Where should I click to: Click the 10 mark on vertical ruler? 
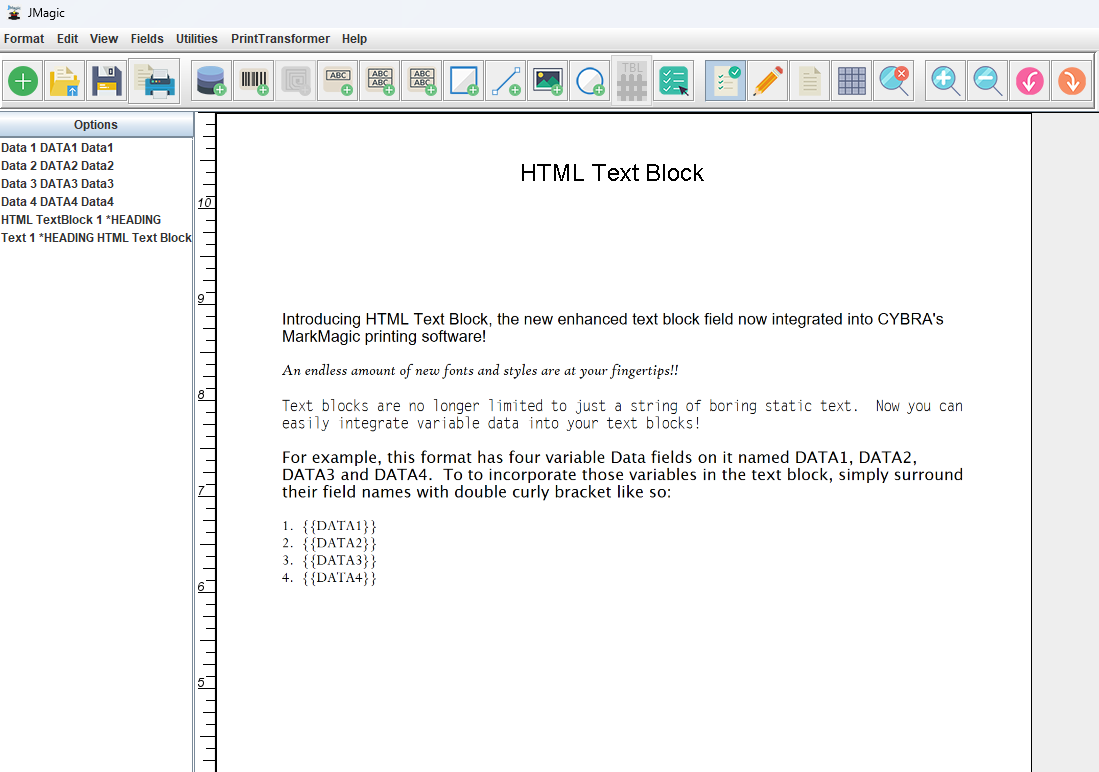pyautogui.click(x=205, y=203)
